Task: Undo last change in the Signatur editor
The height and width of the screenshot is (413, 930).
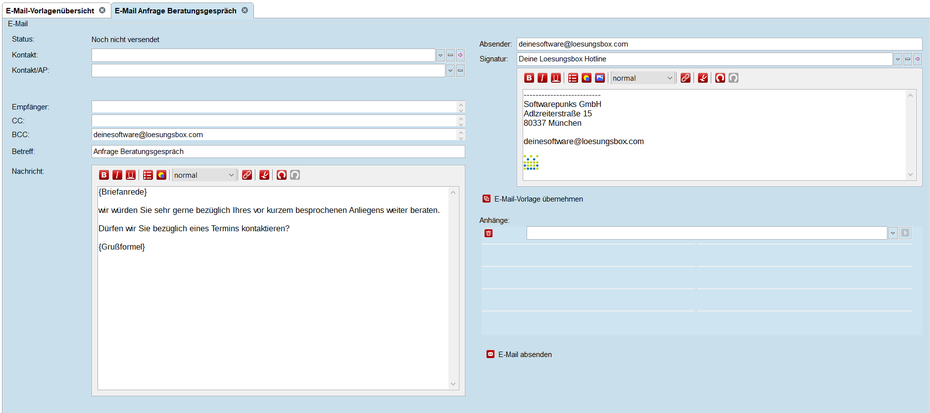Action: [720, 78]
